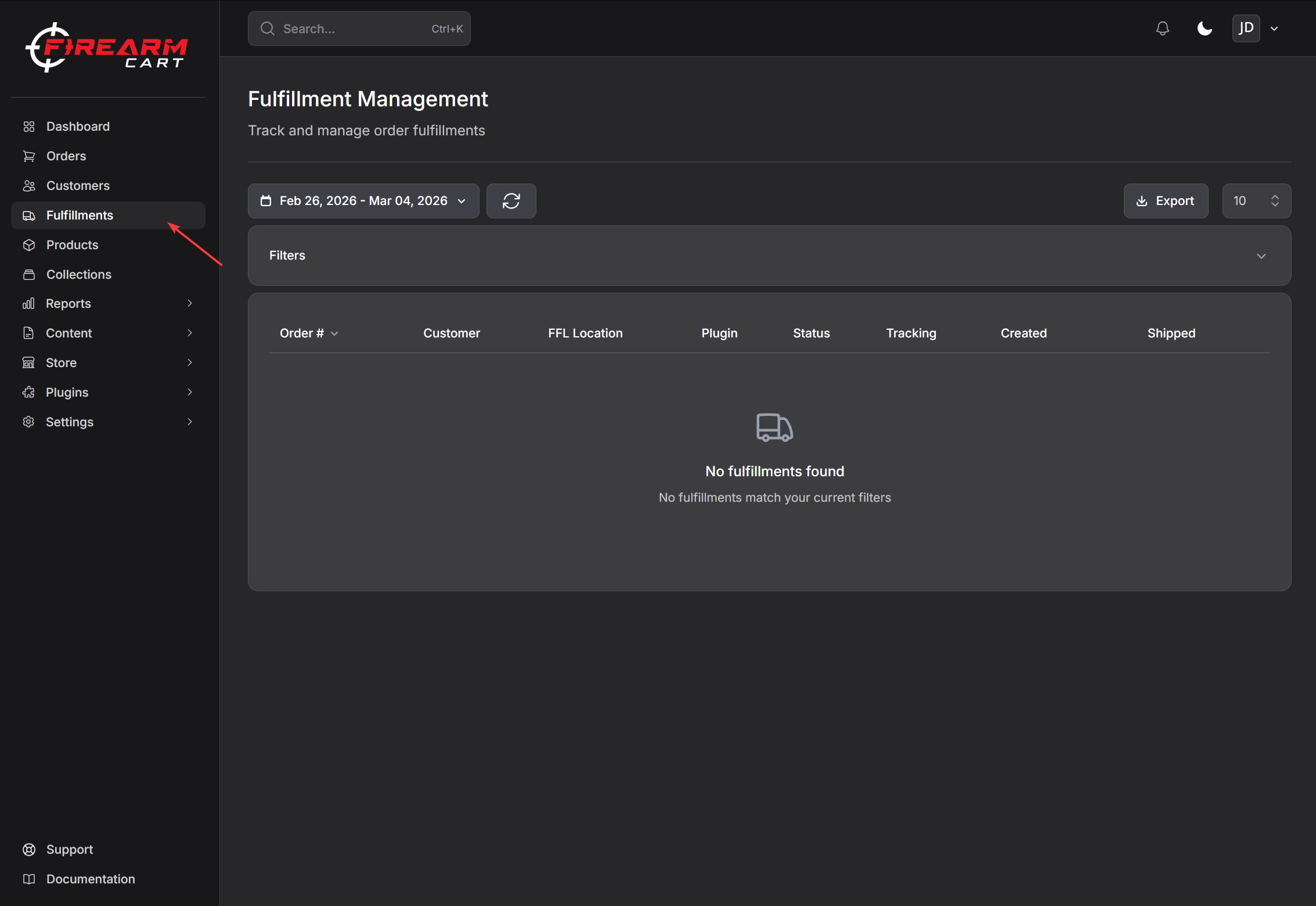Click 'No fulfillments match your current filters'

pyautogui.click(x=775, y=498)
